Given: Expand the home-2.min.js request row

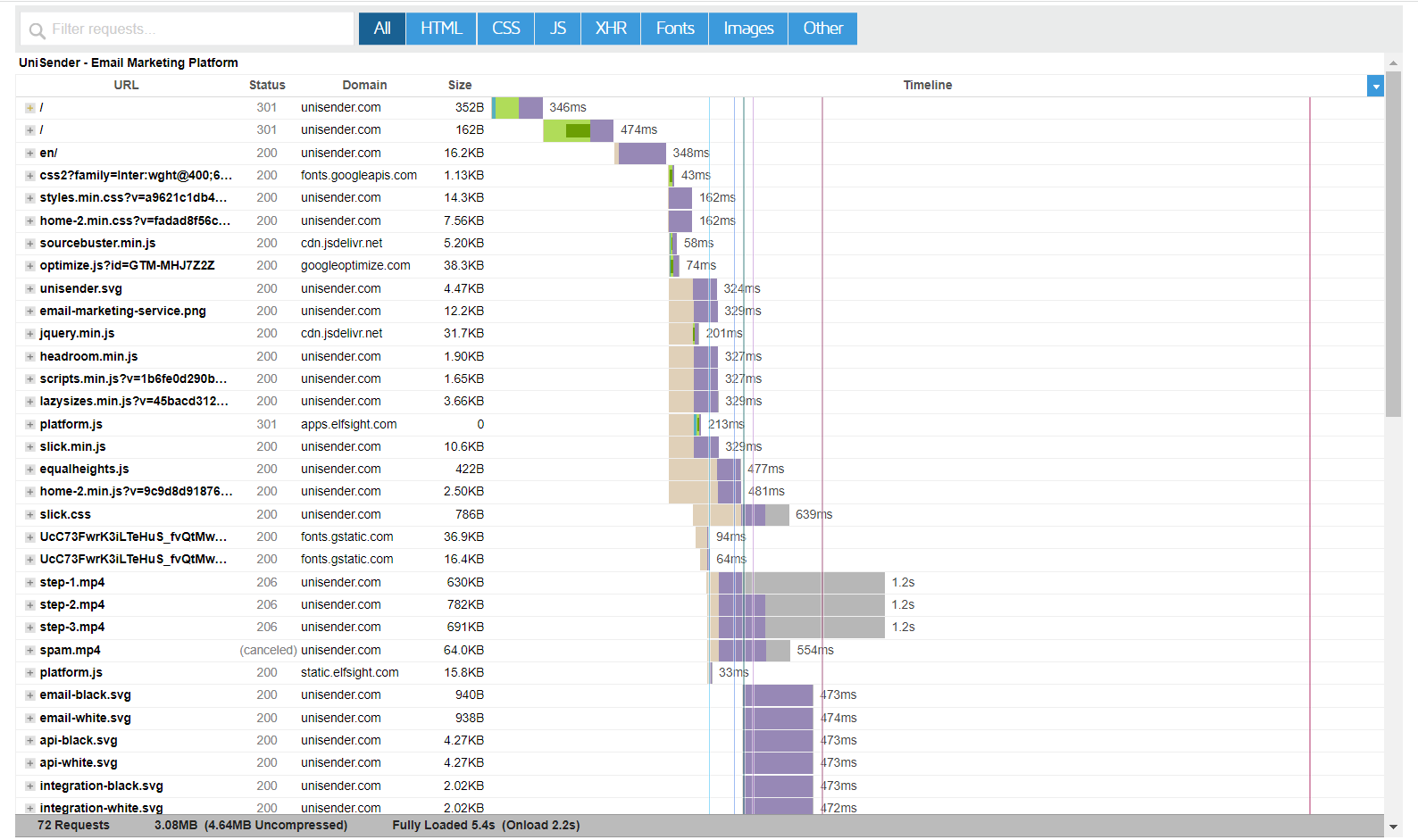Looking at the screenshot, I should (30, 492).
